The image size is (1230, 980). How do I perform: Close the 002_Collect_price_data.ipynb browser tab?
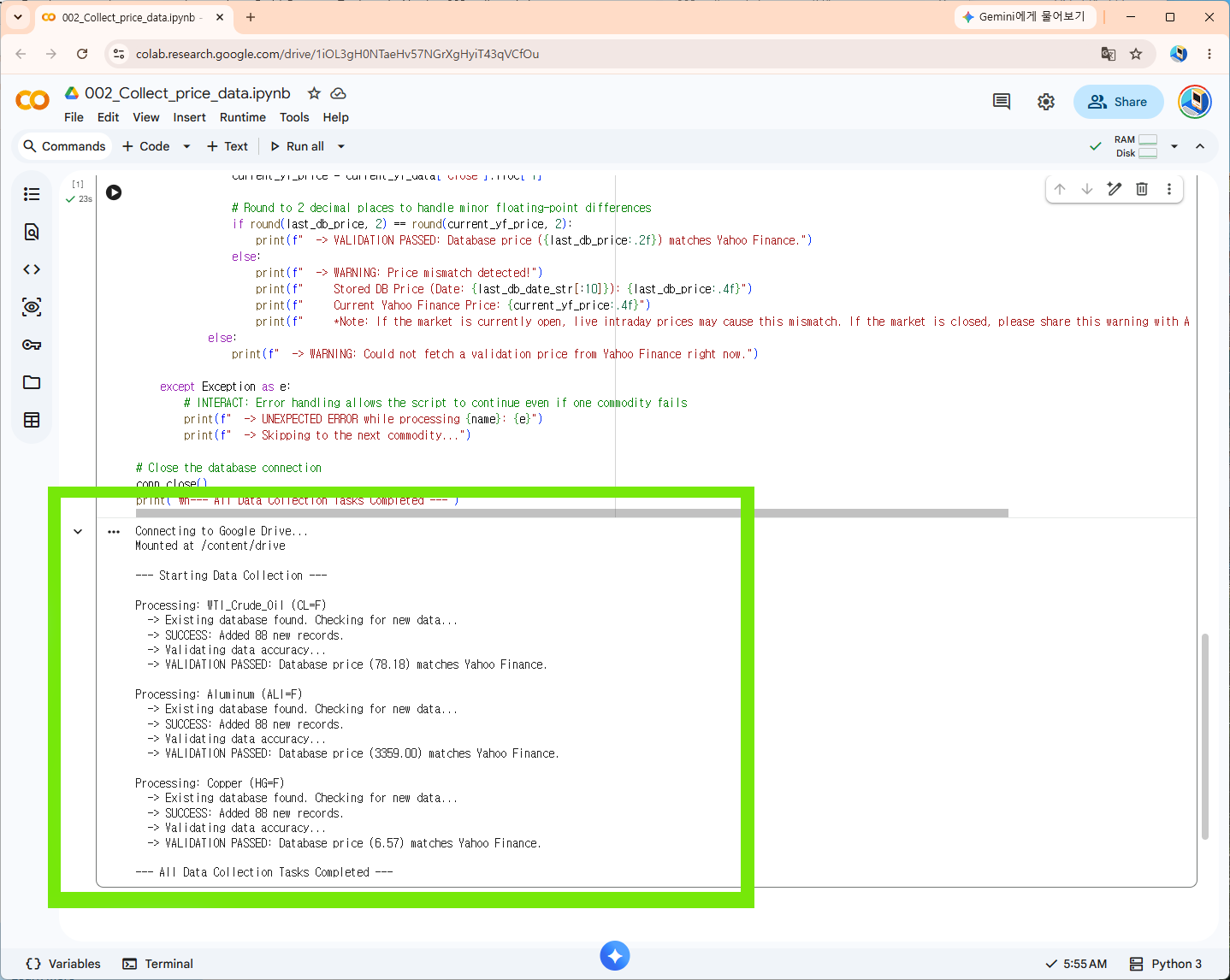(220, 17)
